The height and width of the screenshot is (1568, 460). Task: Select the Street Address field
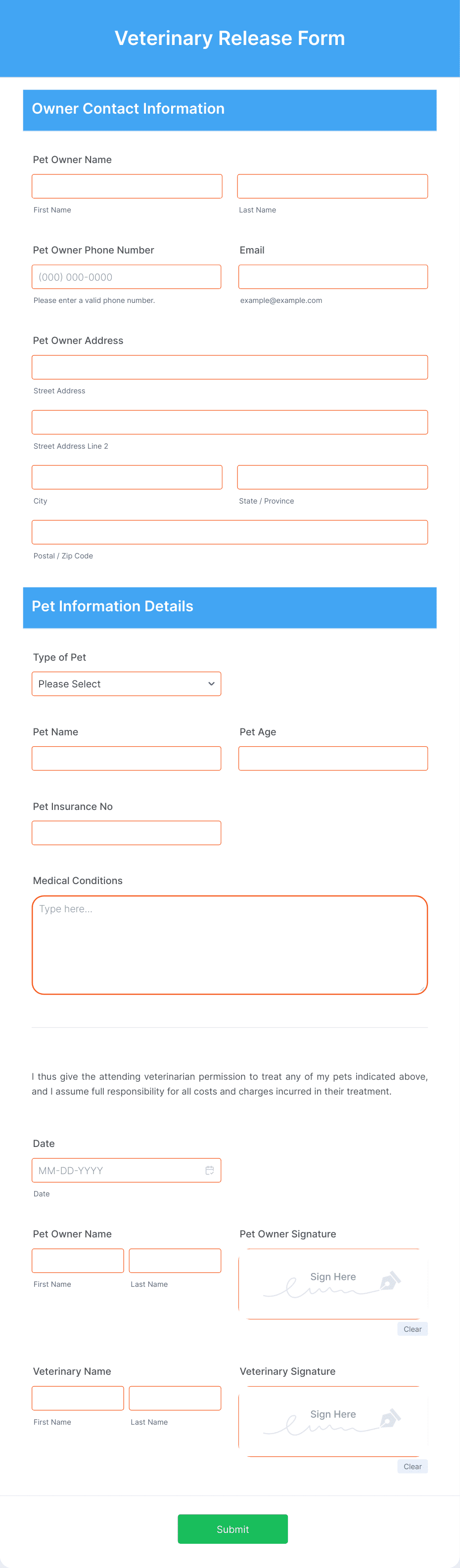(230, 367)
